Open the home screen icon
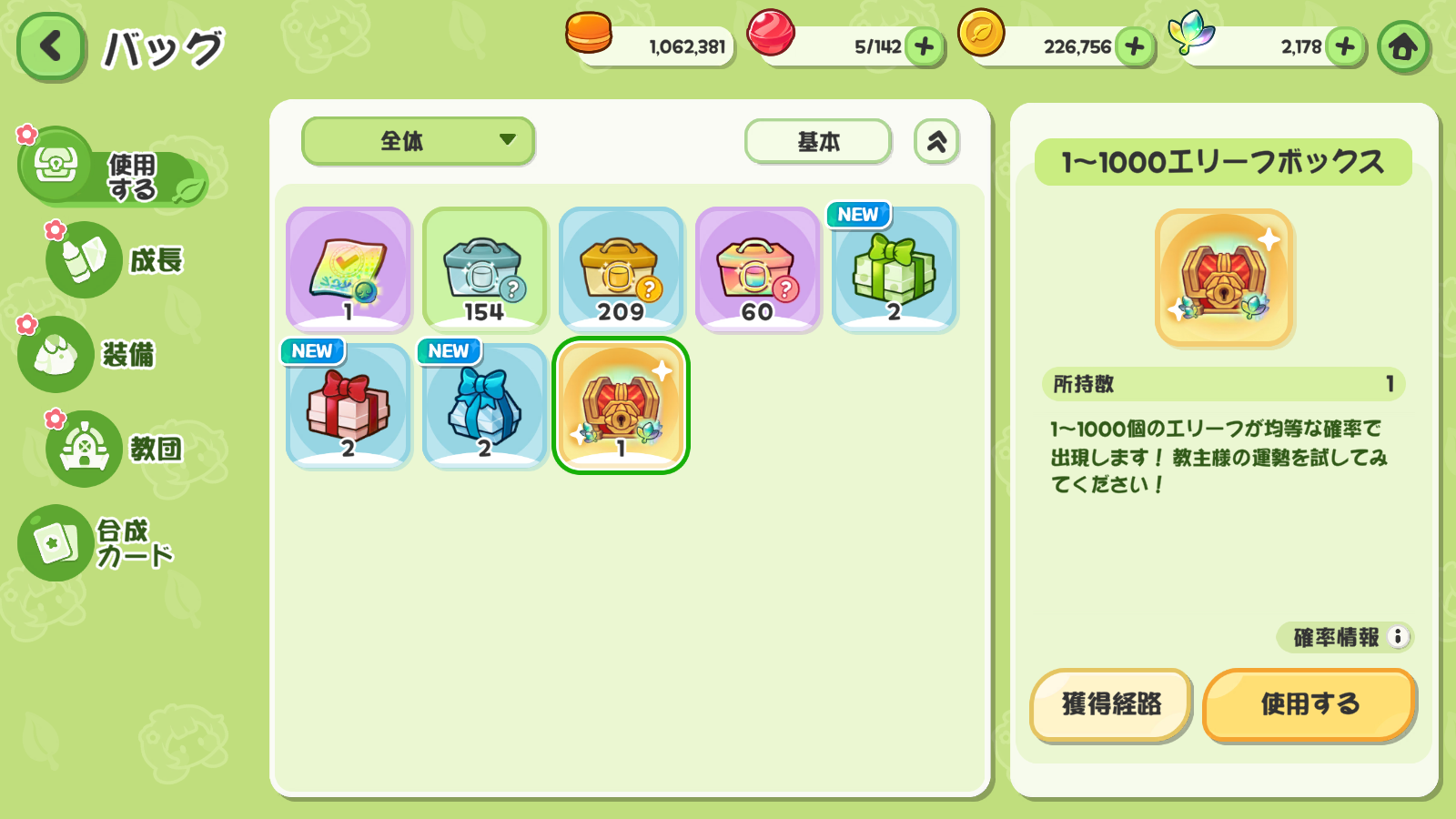Image resolution: width=1456 pixels, height=819 pixels. pyautogui.click(x=1402, y=46)
